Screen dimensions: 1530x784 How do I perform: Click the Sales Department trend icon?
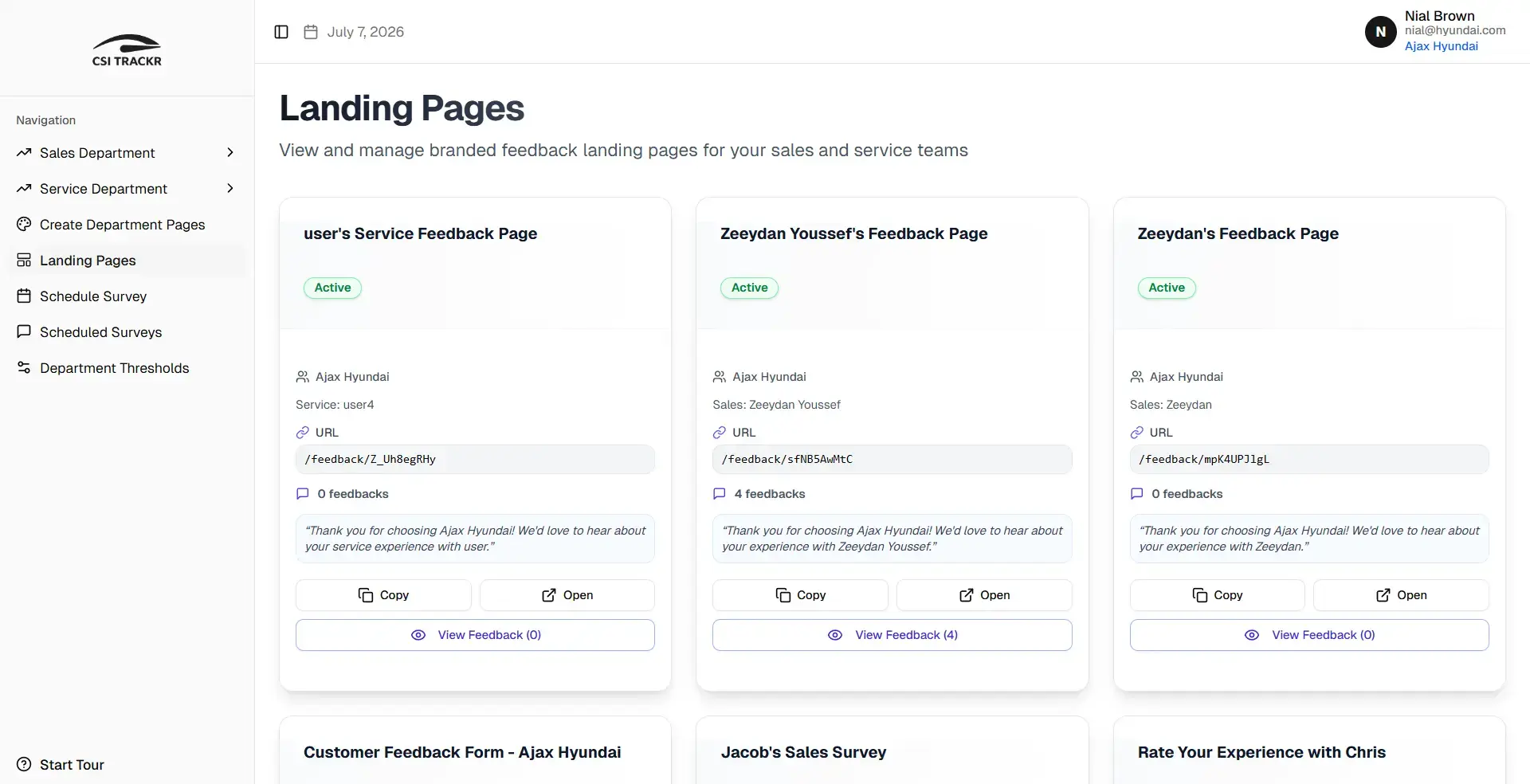24,152
